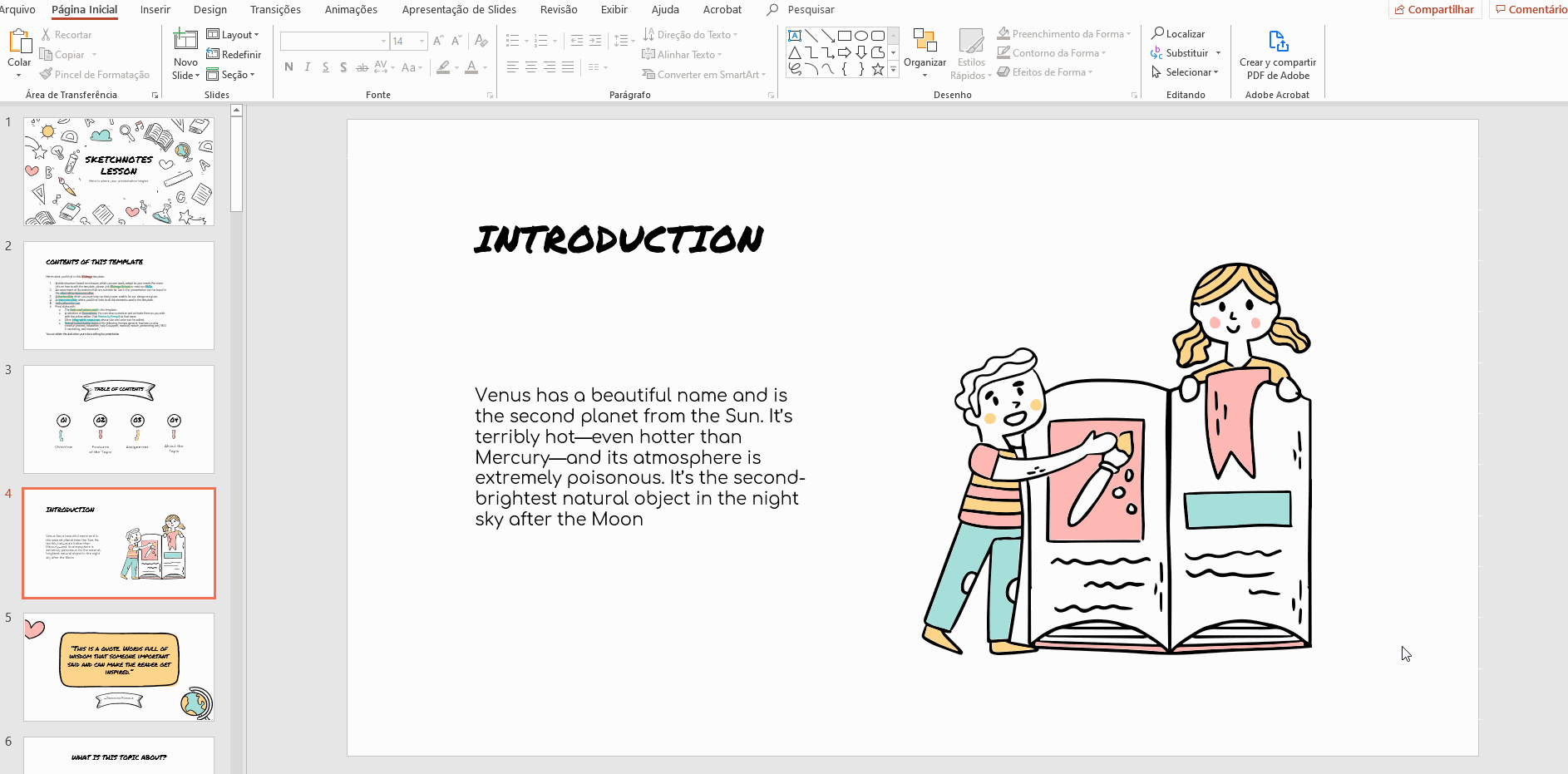Open the Design ribbon tab
1568x774 pixels.
210,10
